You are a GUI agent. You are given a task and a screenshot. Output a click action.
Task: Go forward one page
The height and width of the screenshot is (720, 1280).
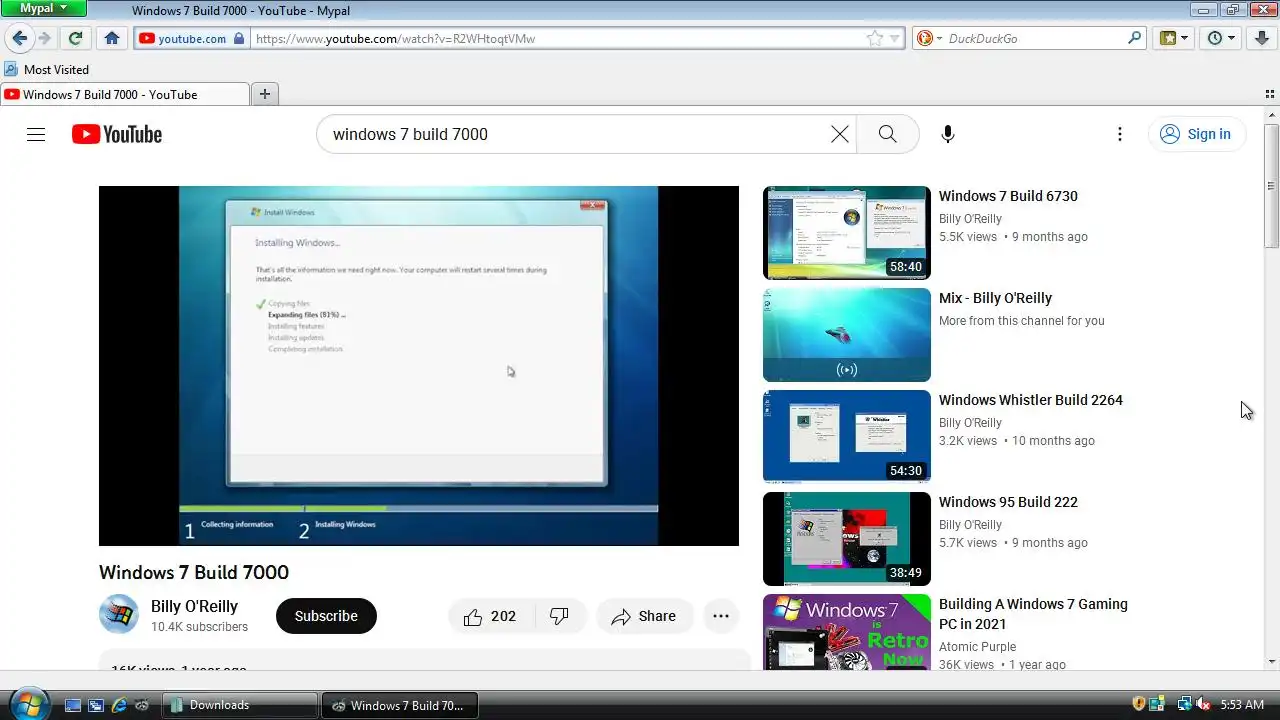click(44, 38)
